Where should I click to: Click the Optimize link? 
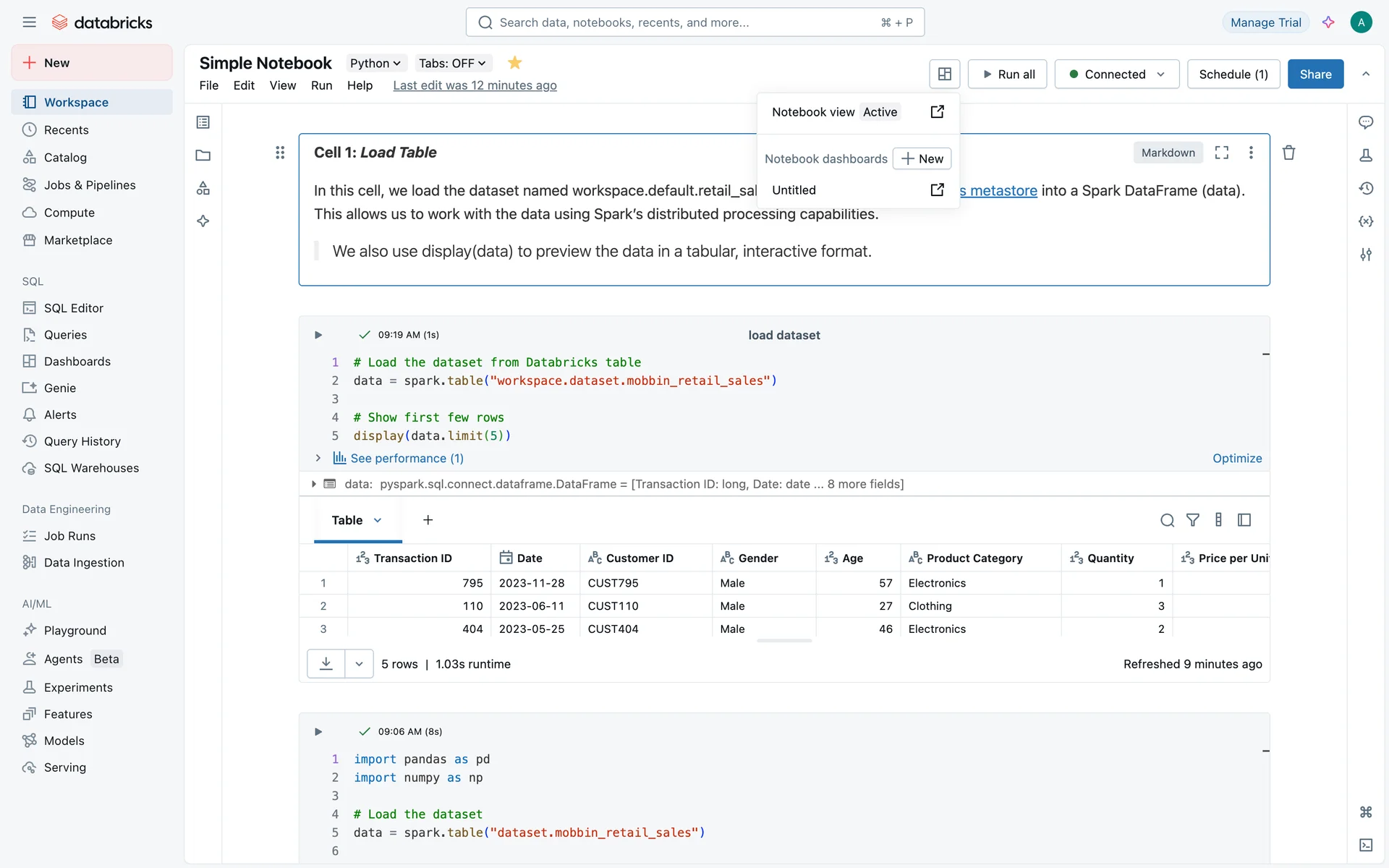[x=1236, y=458]
